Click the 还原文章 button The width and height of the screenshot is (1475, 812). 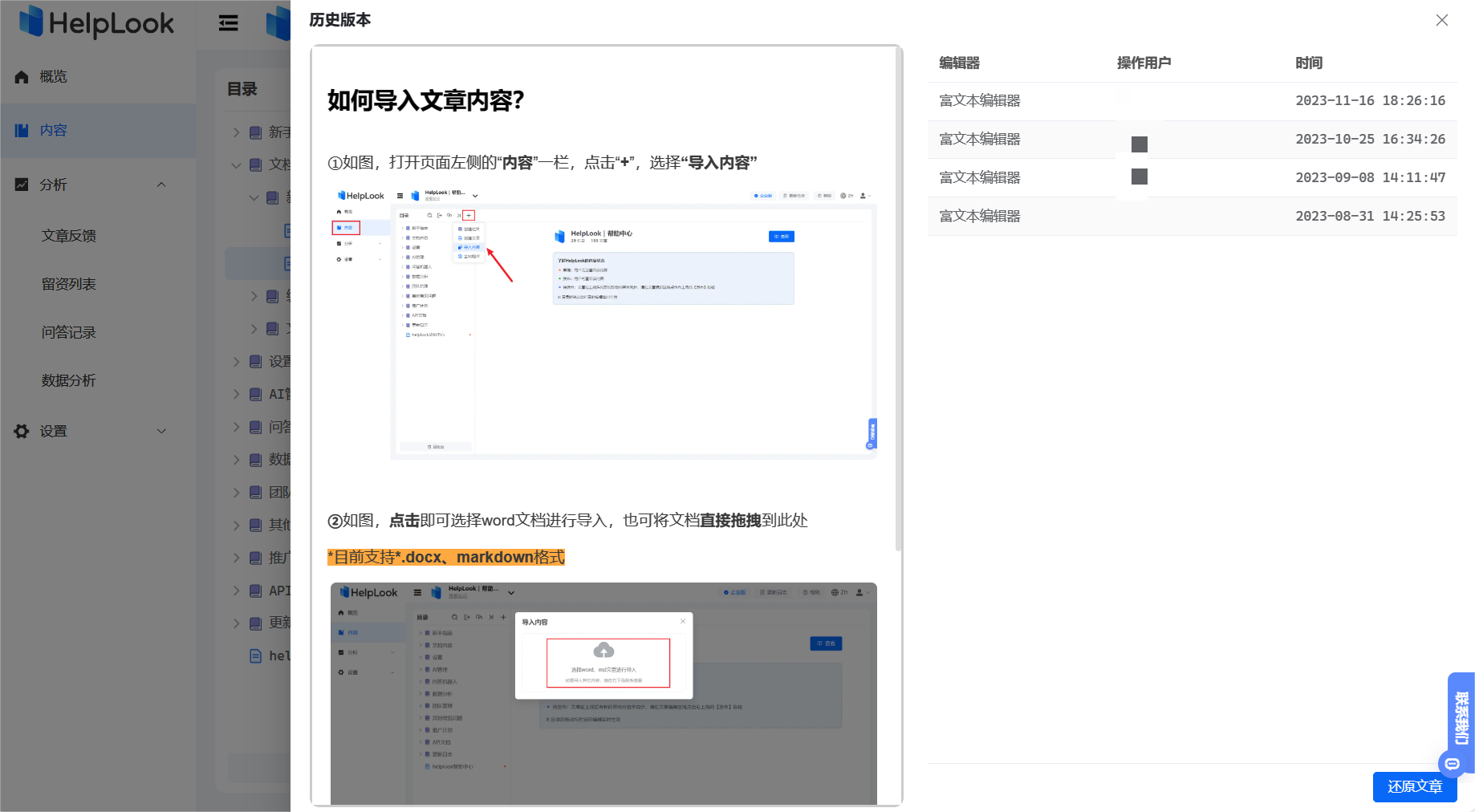coord(1415,787)
